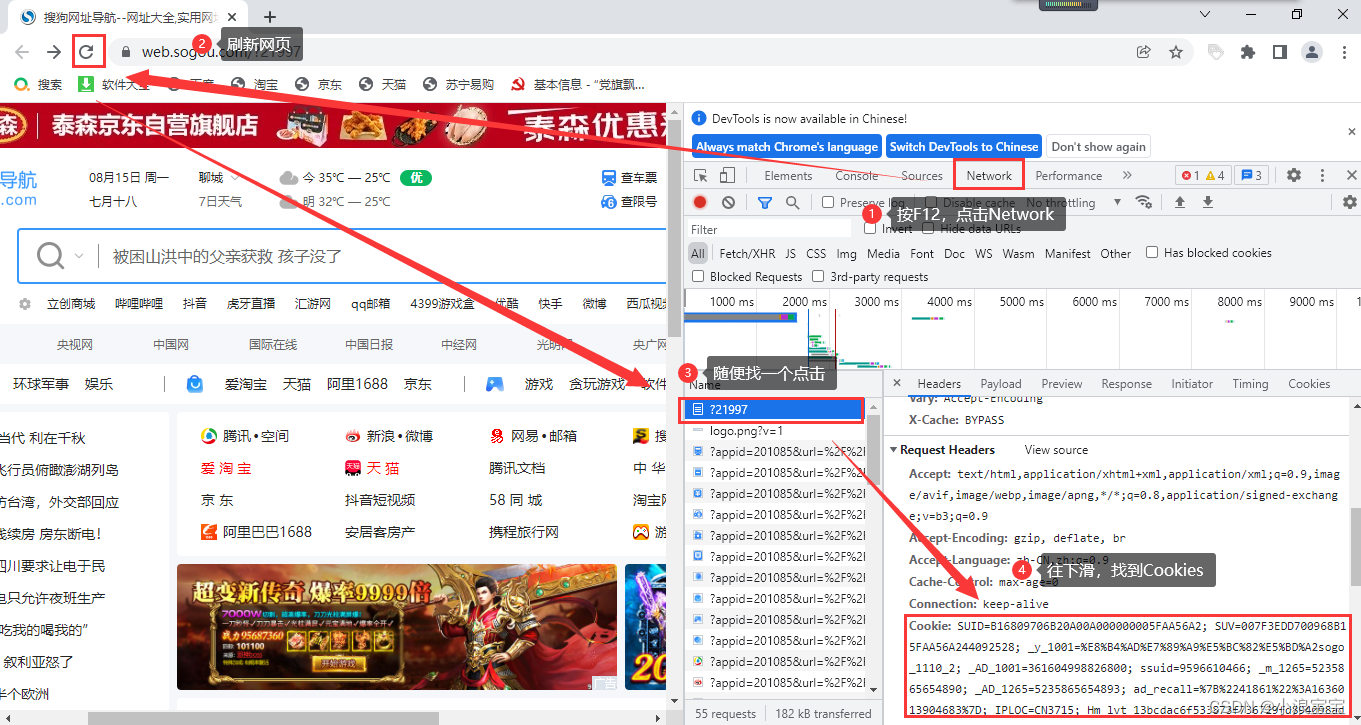The width and height of the screenshot is (1361, 725).
Task: Click the search magnifier on Sogou page
Action: point(50,256)
